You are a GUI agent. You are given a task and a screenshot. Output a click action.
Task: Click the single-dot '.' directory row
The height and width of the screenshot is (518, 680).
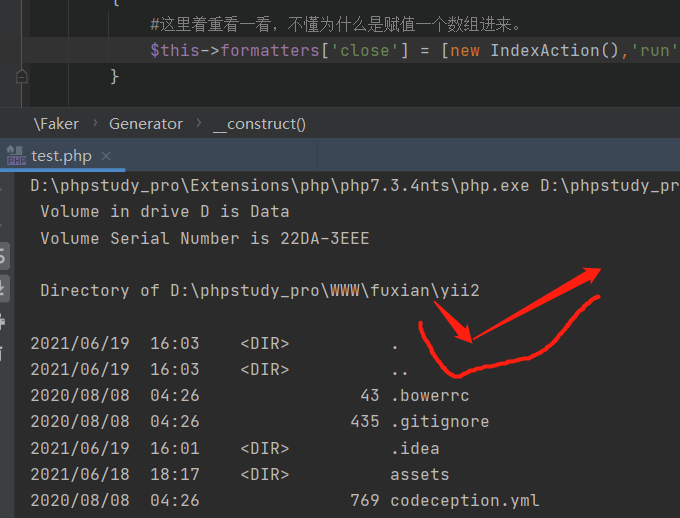tap(214, 344)
